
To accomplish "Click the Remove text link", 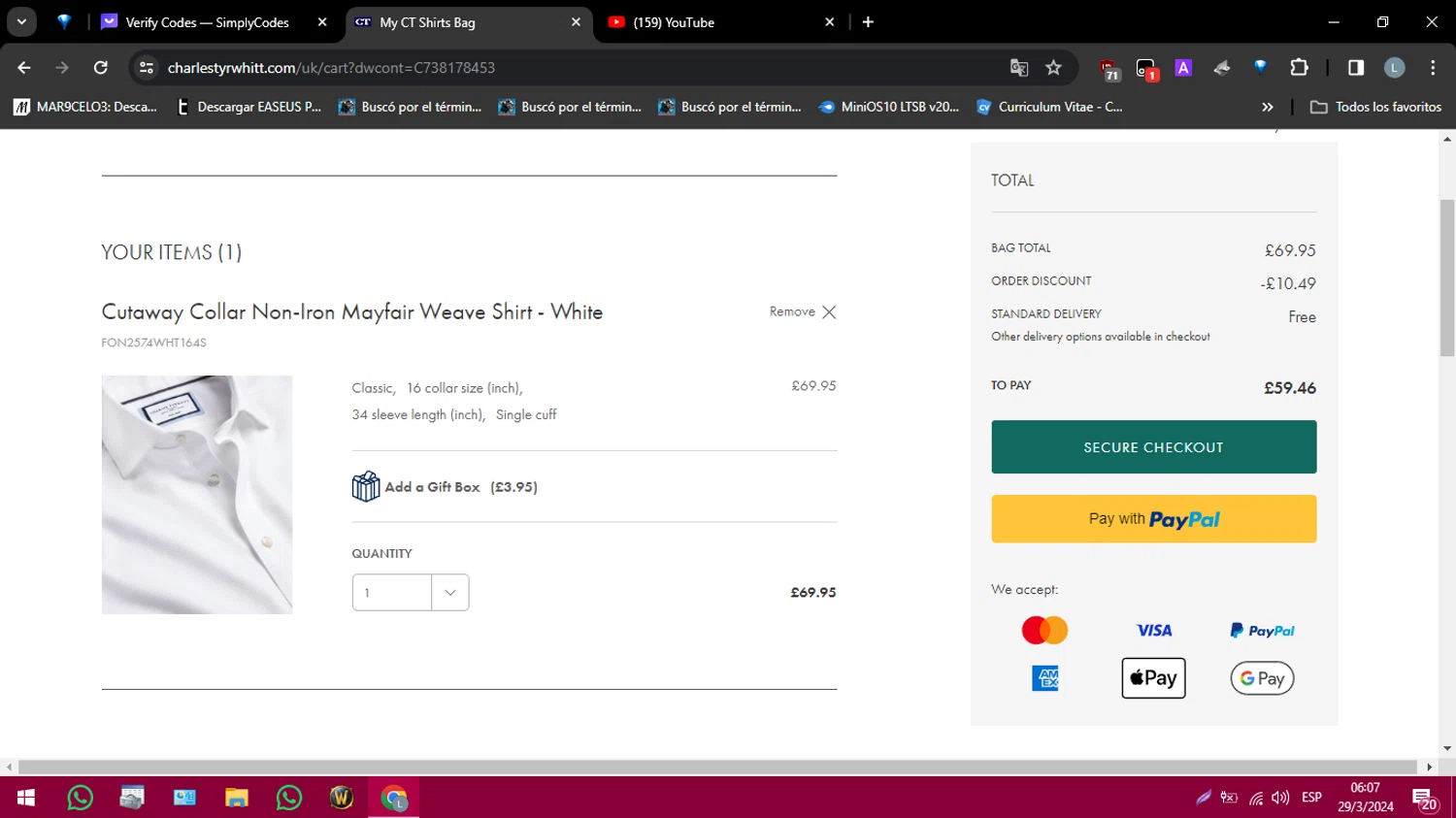I will click(792, 311).
